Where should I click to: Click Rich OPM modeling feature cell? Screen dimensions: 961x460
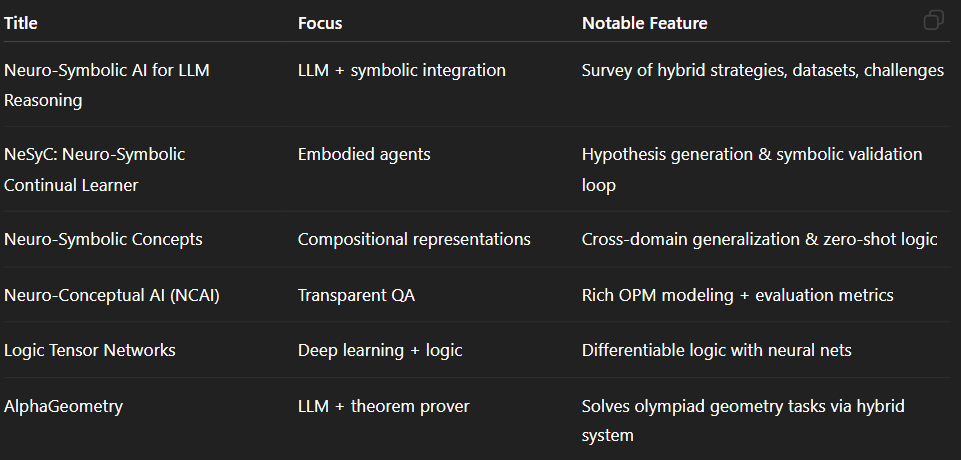point(737,295)
